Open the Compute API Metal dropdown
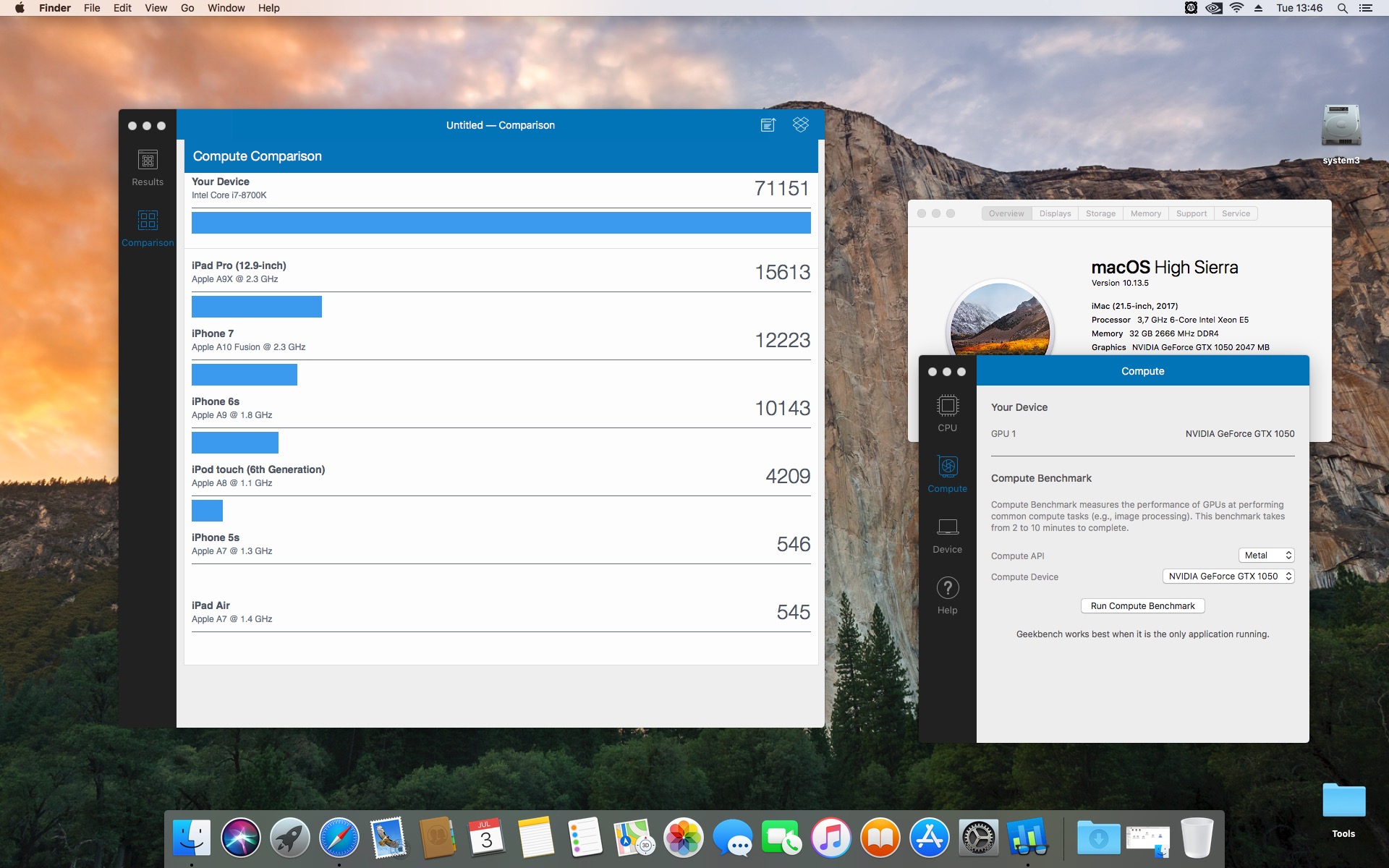The height and width of the screenshot is (868, 1389). [x=1267, y=556]
